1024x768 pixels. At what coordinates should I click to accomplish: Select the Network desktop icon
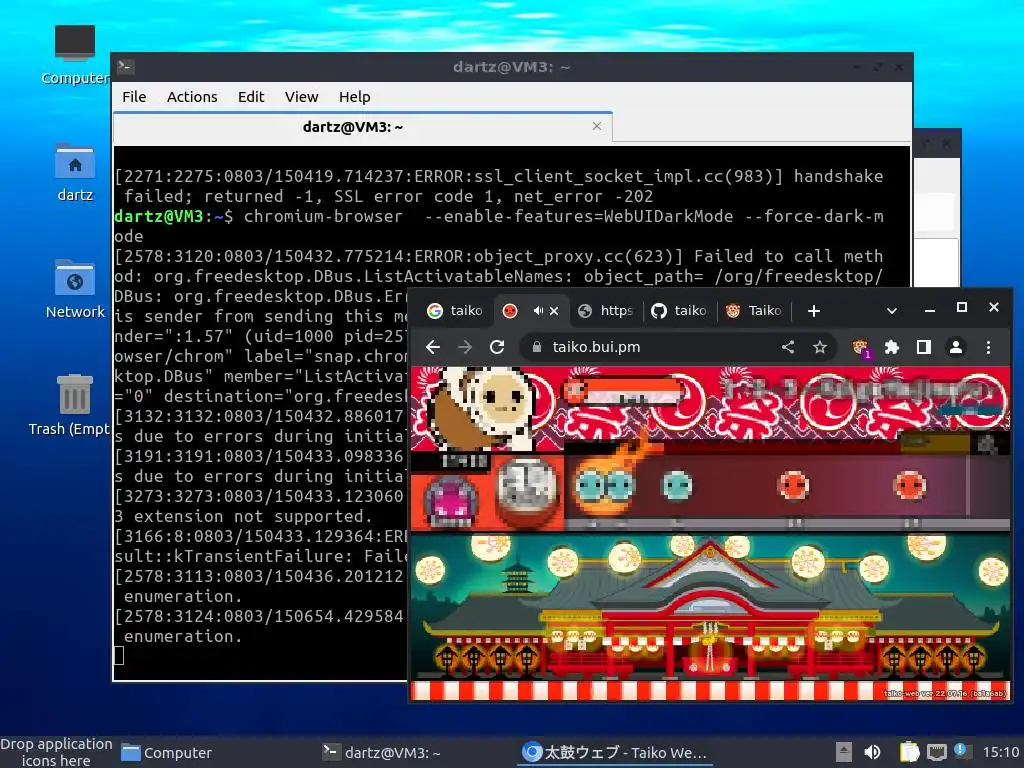(74, 289)
